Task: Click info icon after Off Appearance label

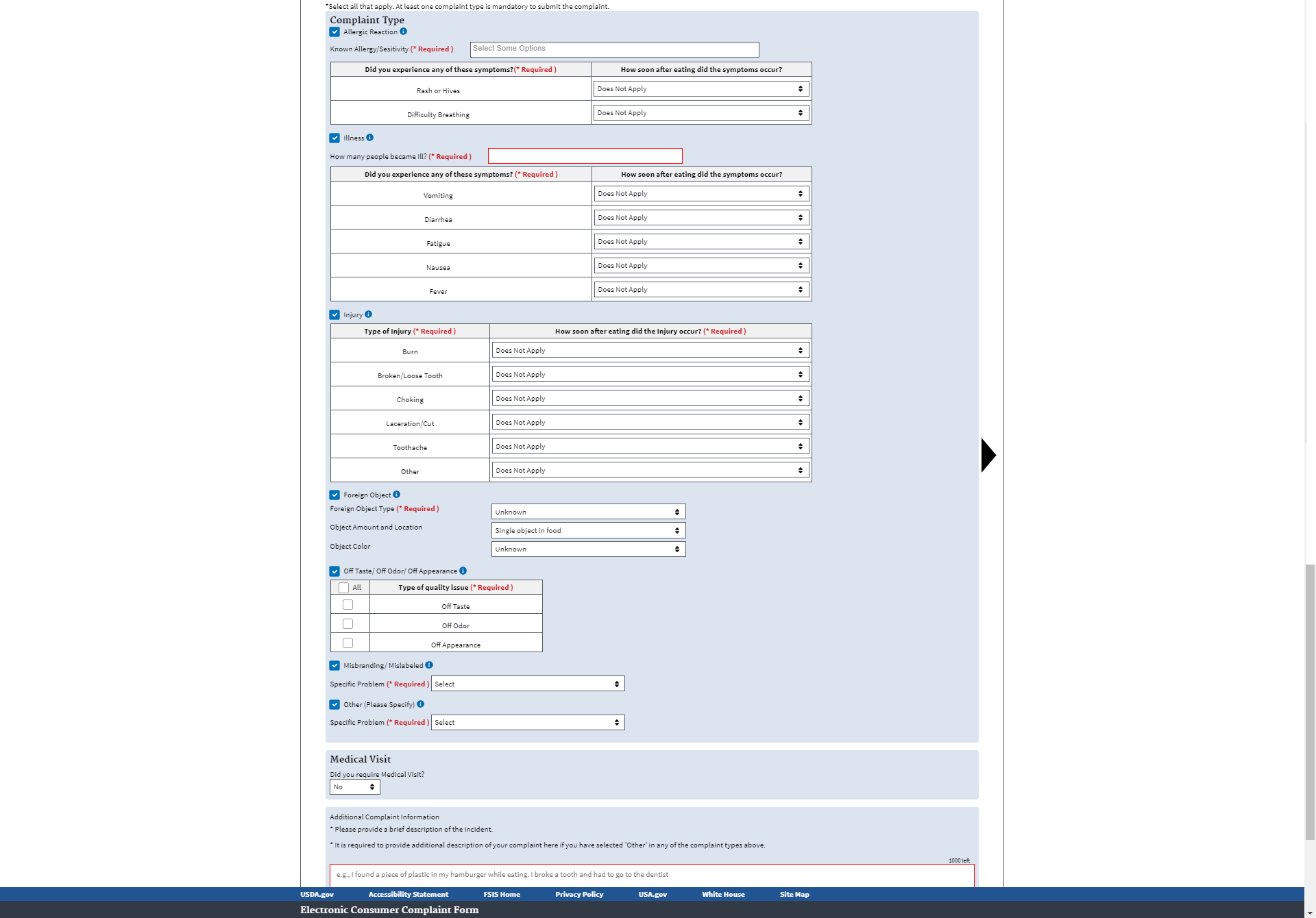Action: 463,571
